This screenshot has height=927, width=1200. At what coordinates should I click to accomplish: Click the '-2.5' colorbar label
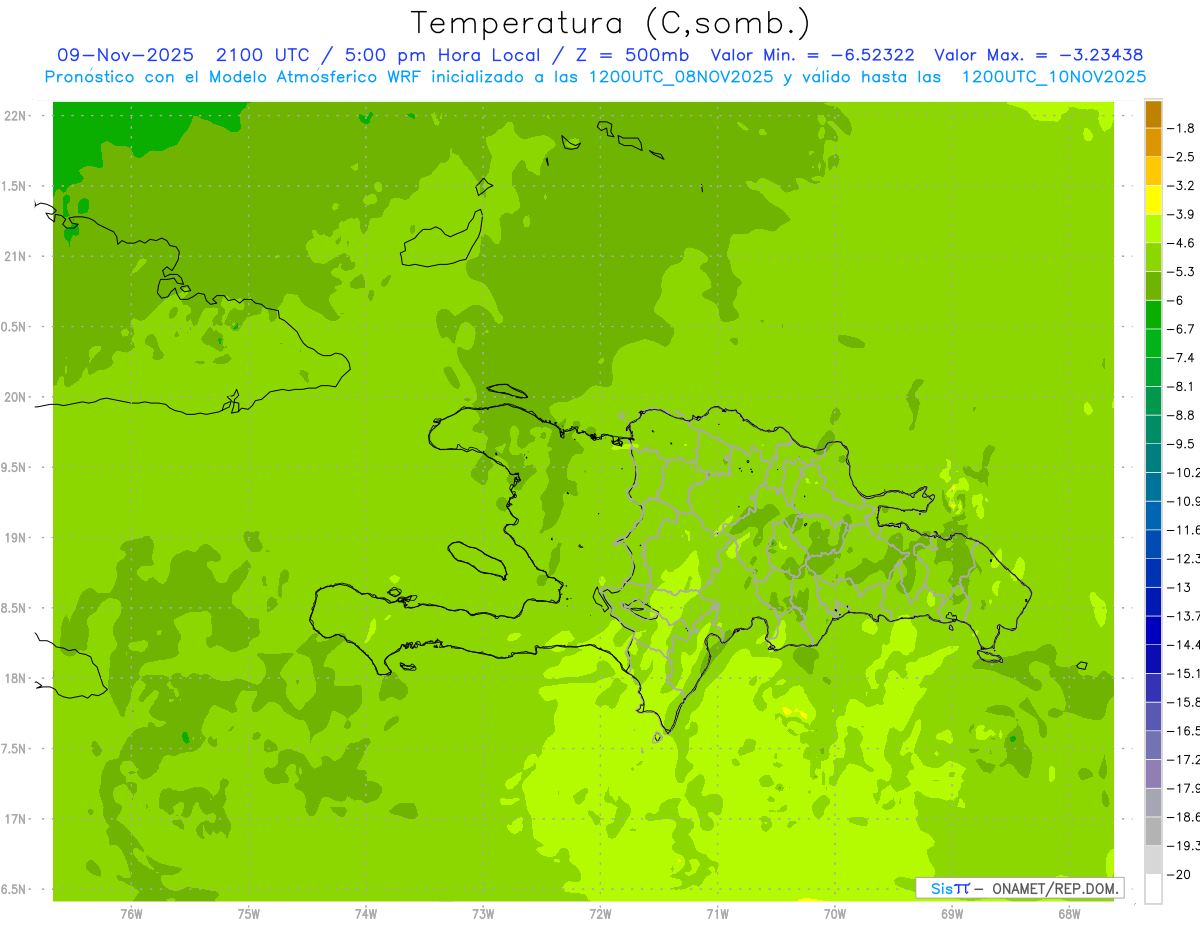pyautogui.click(x=1181, y=157)
